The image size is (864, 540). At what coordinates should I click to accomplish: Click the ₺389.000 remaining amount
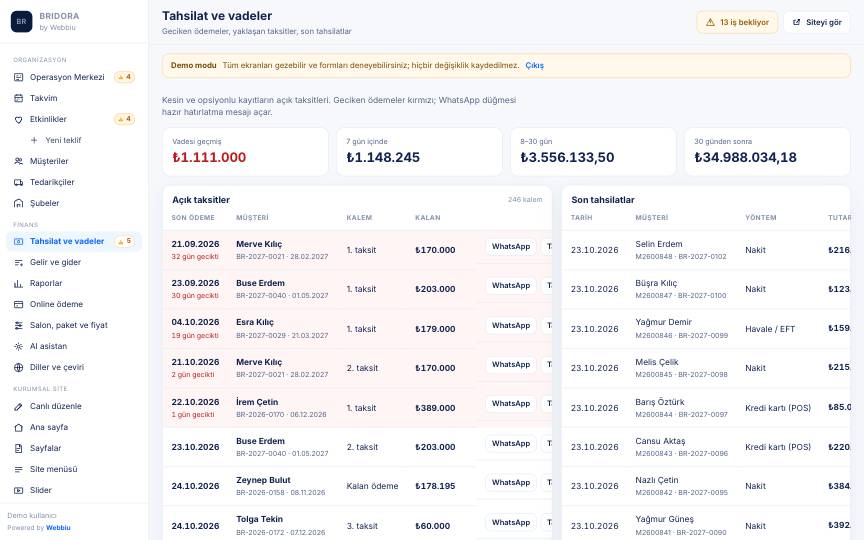click(435, 408)
